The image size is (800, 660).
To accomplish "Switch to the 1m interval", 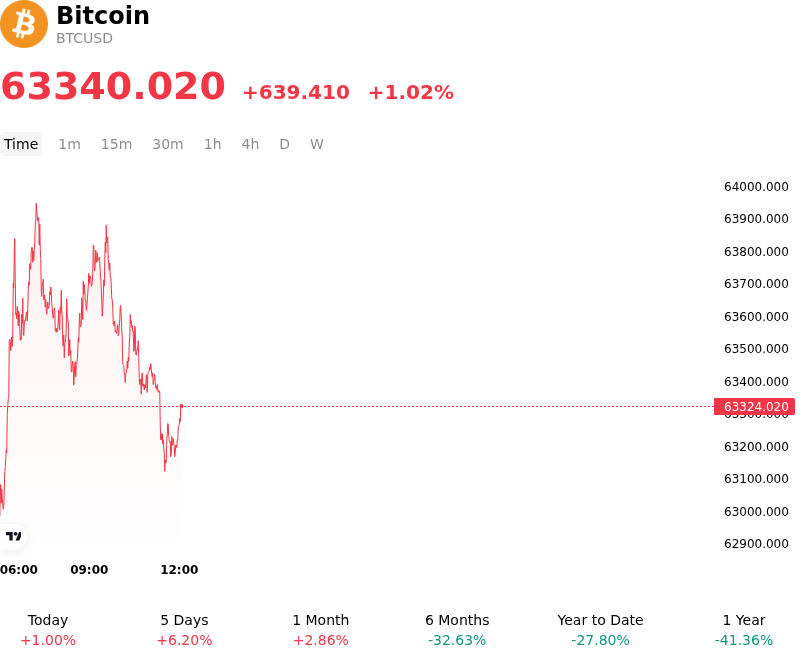I will point(69,144).
